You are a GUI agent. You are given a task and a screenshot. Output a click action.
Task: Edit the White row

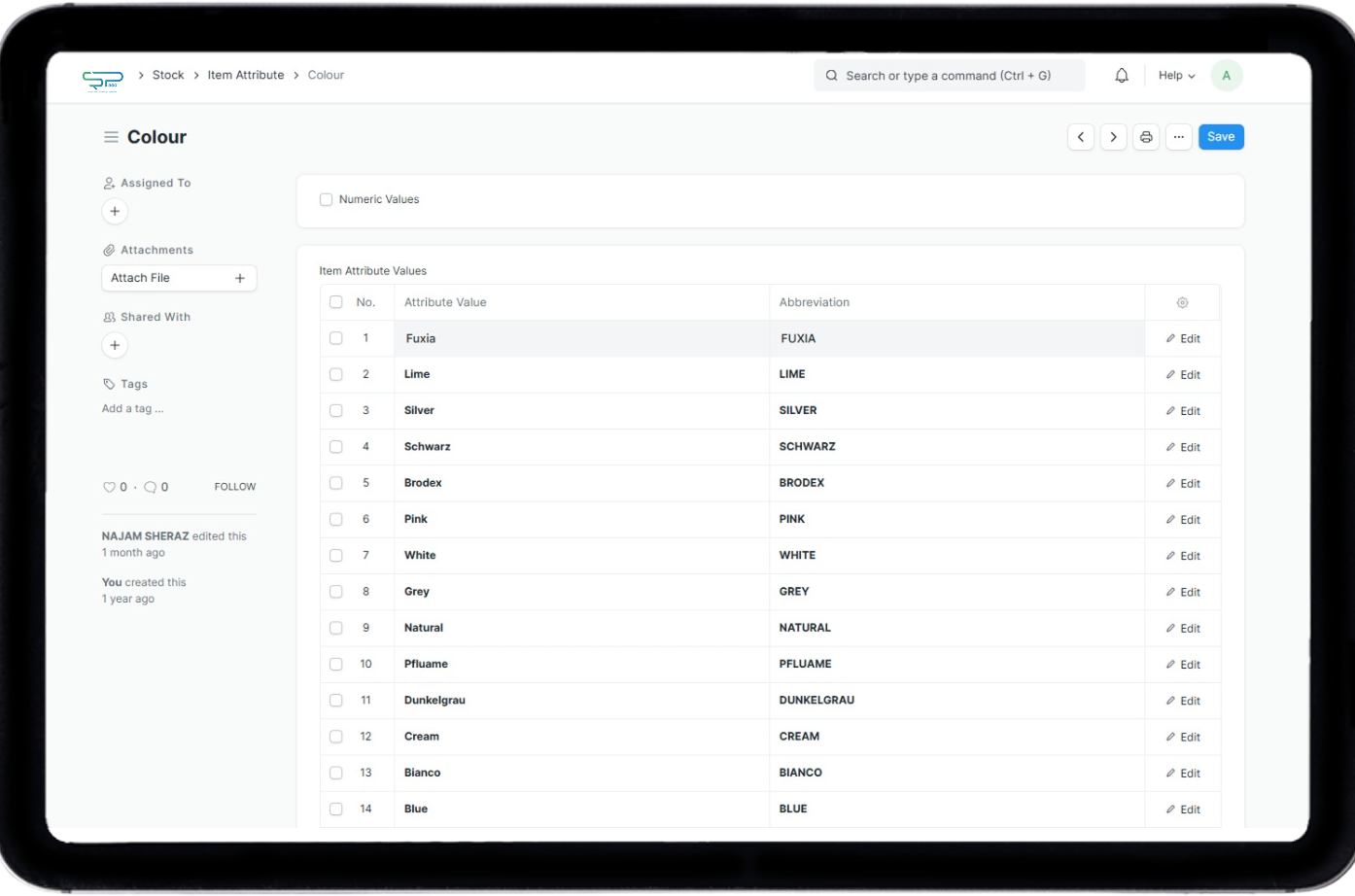point(1183,556)
